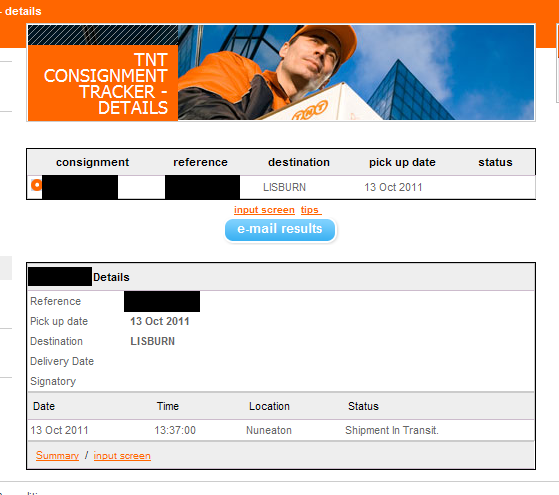Click the status column header
The height and width of the screenshot is (495, 559).
point(495,162)
